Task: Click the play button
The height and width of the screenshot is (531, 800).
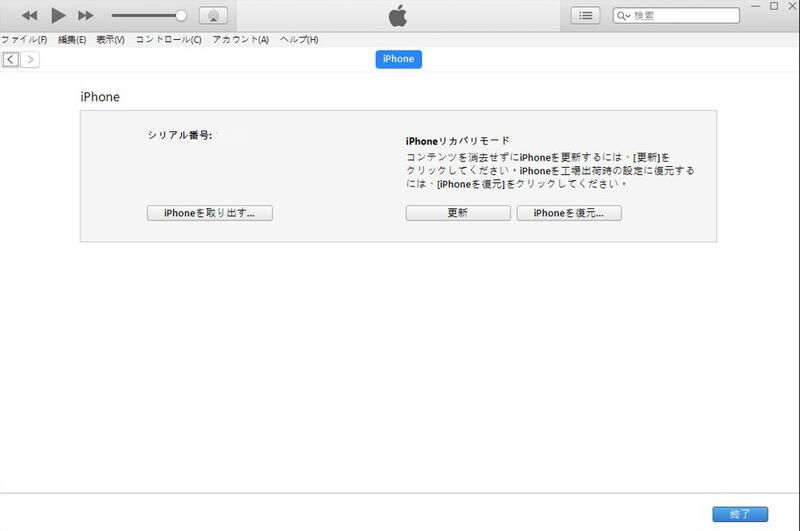Action: pos(58,16)
